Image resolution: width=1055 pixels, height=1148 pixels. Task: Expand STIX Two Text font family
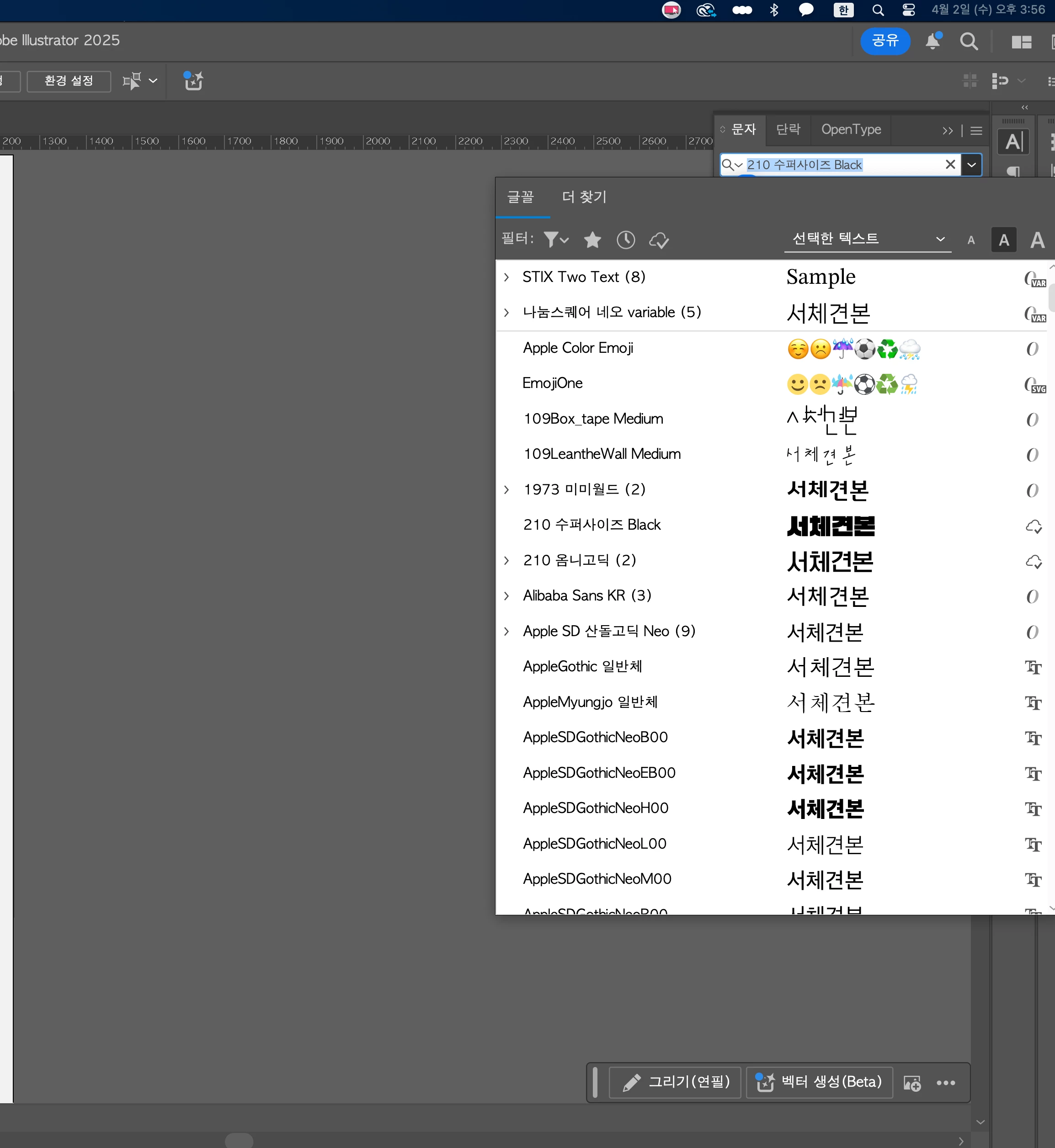coord(506,277)
